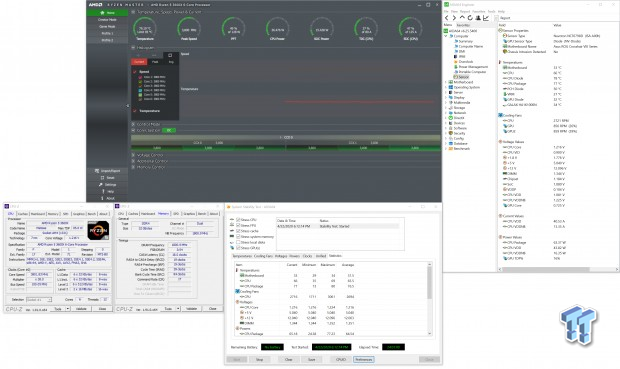The height and width of the screenshot is (369, 620).
Task: Toggle the Stress FPU checkbox
Action: tap(238, 225)
